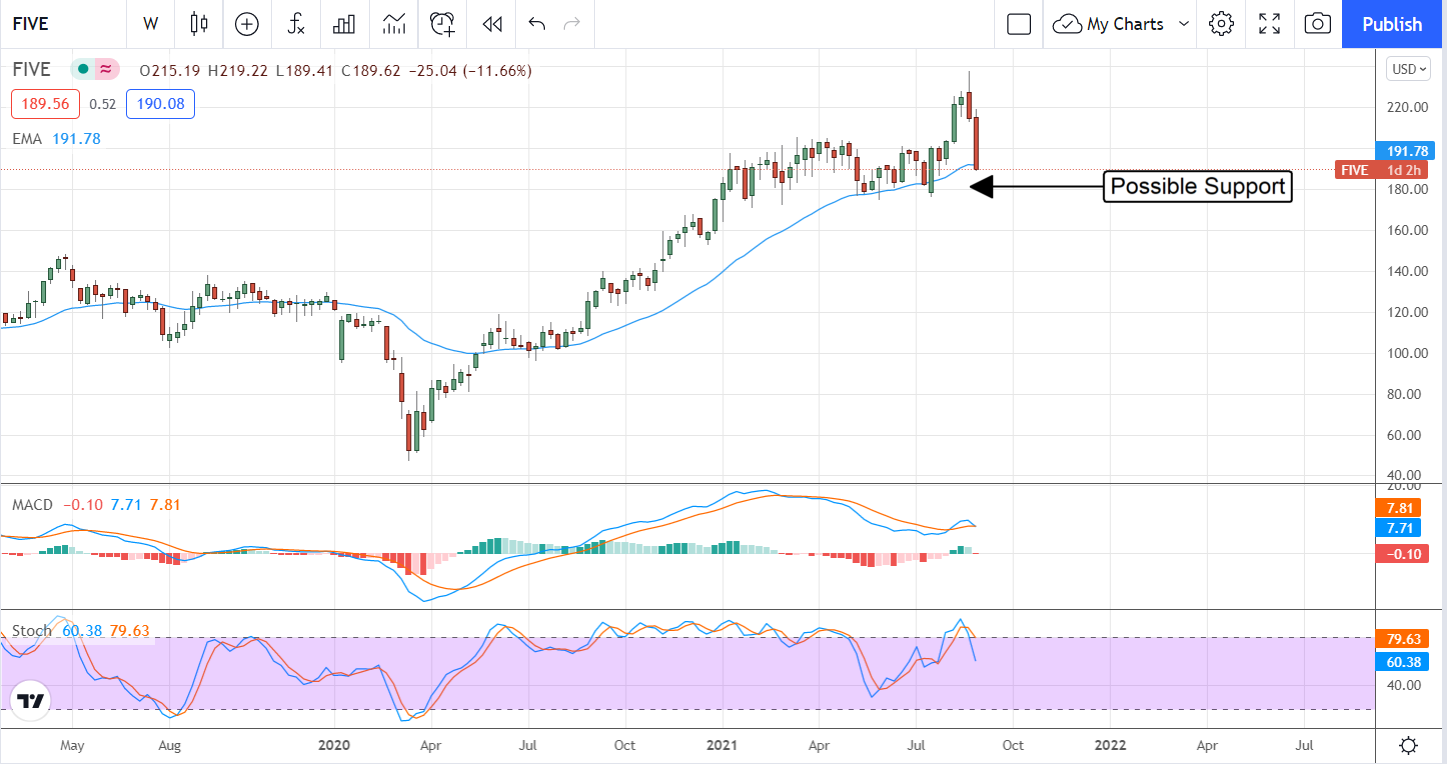
Task: Open the financials bar chart icon
Action: pos(345,24)
